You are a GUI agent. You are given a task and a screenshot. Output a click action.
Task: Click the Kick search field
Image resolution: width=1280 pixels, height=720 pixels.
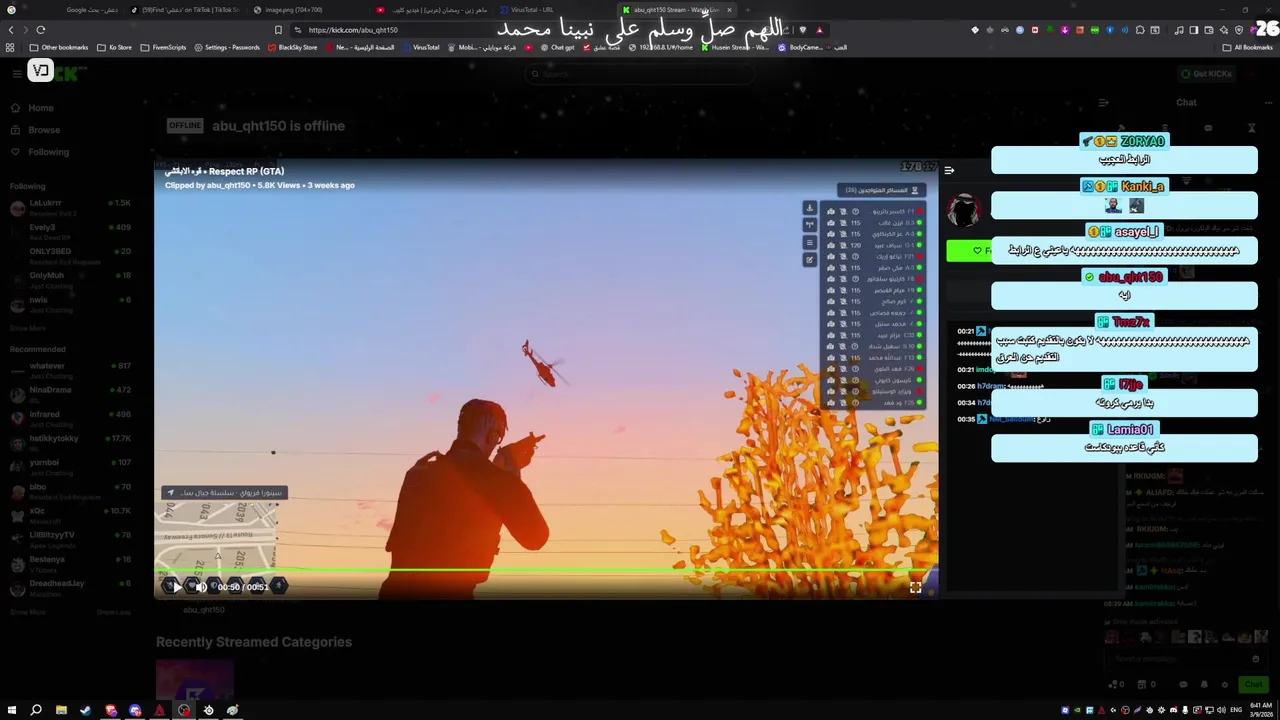(x=640, y=73)
